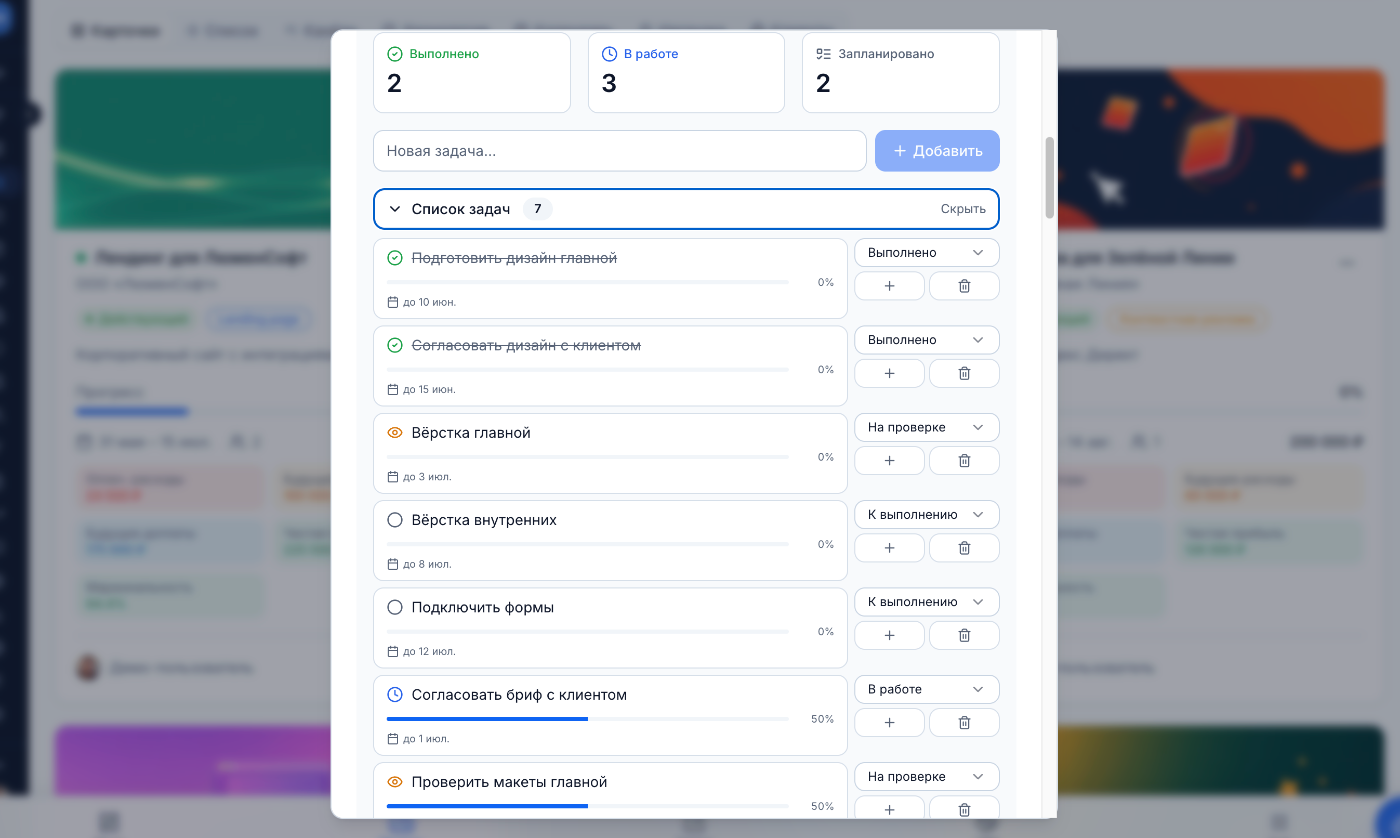Click calendar icon next to до 12 июл.
Image resolution: width=1400 pixels, height=838 pixels.
pyautogui.click(x=393, y=651)
